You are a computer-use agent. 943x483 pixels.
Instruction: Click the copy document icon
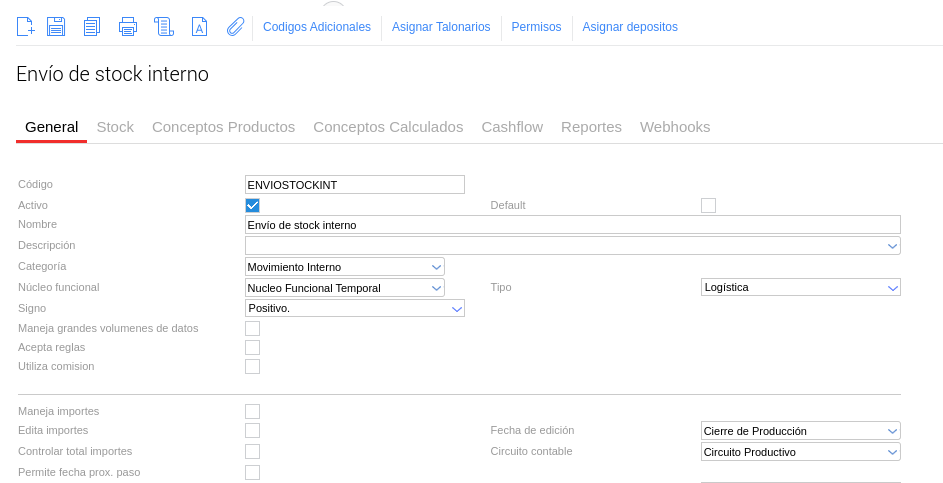[92, 27]
